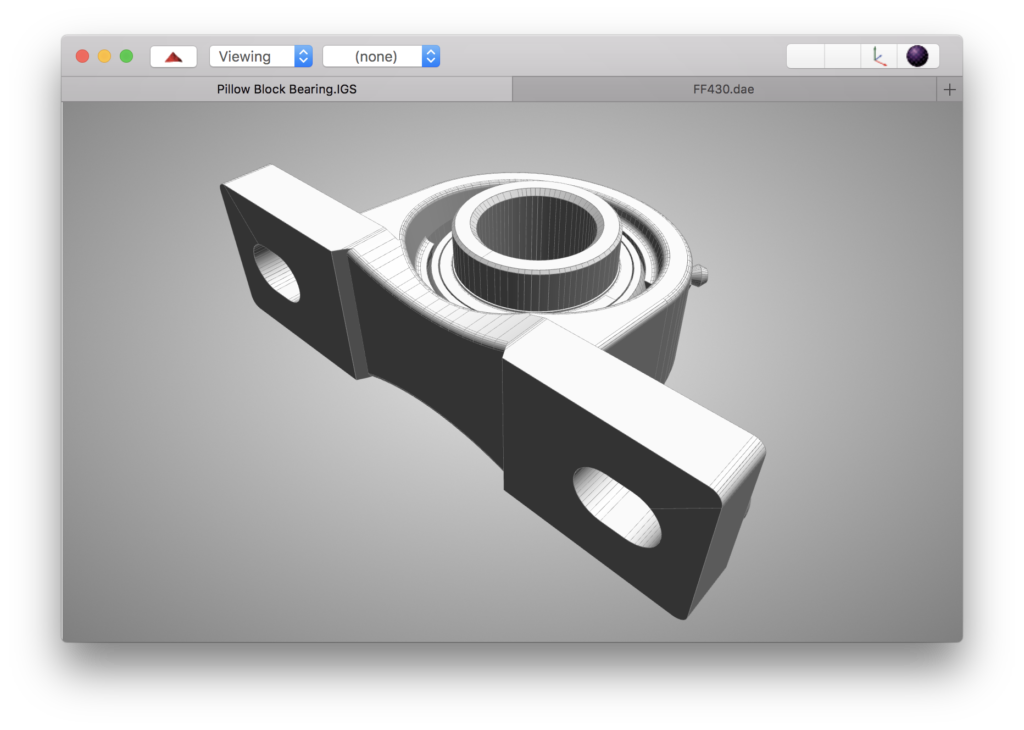This screenshot has height=730, width=1024.
Task: Click the green zoom button in the title bar
Action: click(124, 56)
